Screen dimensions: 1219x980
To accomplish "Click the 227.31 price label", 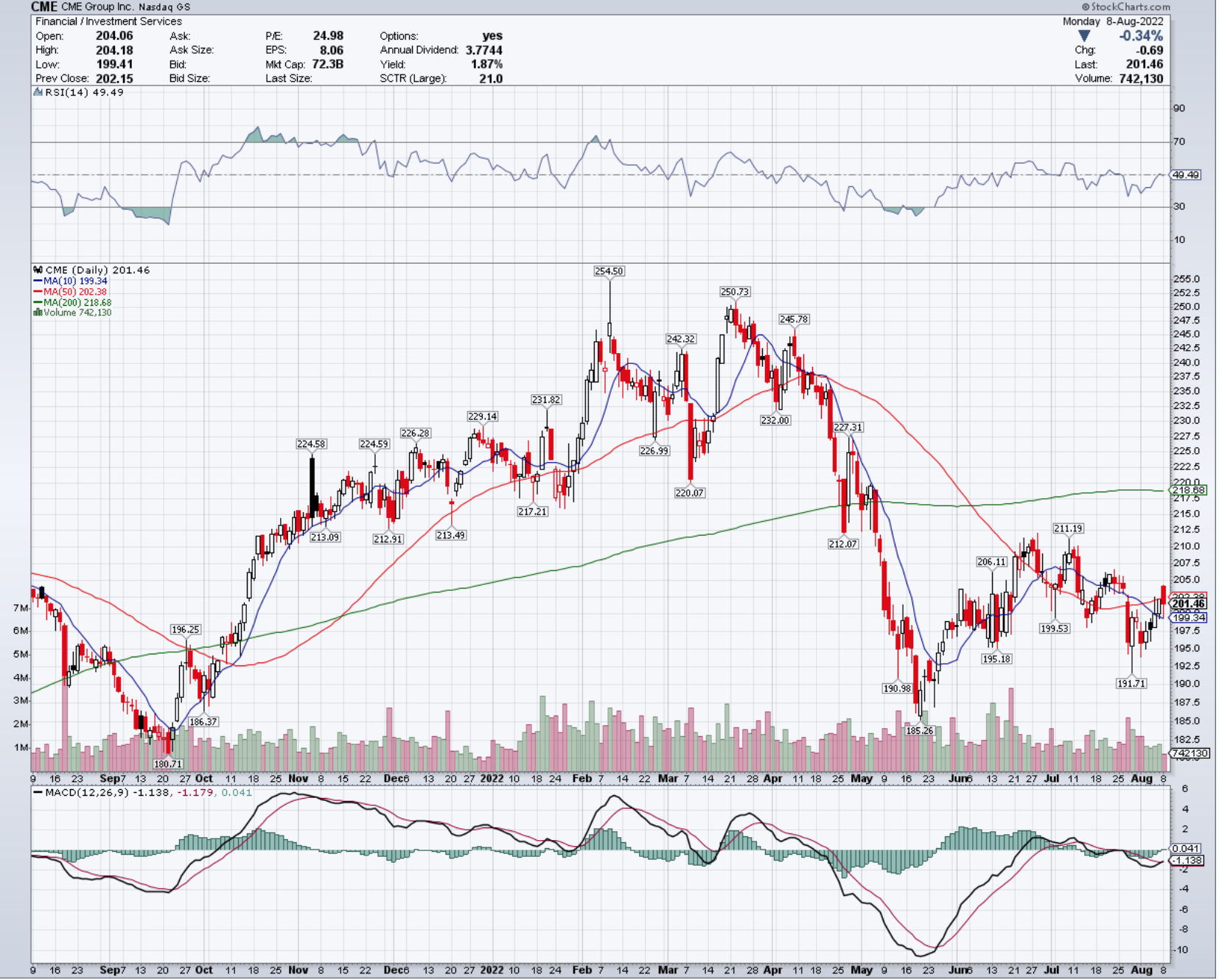I will point(848,427).
